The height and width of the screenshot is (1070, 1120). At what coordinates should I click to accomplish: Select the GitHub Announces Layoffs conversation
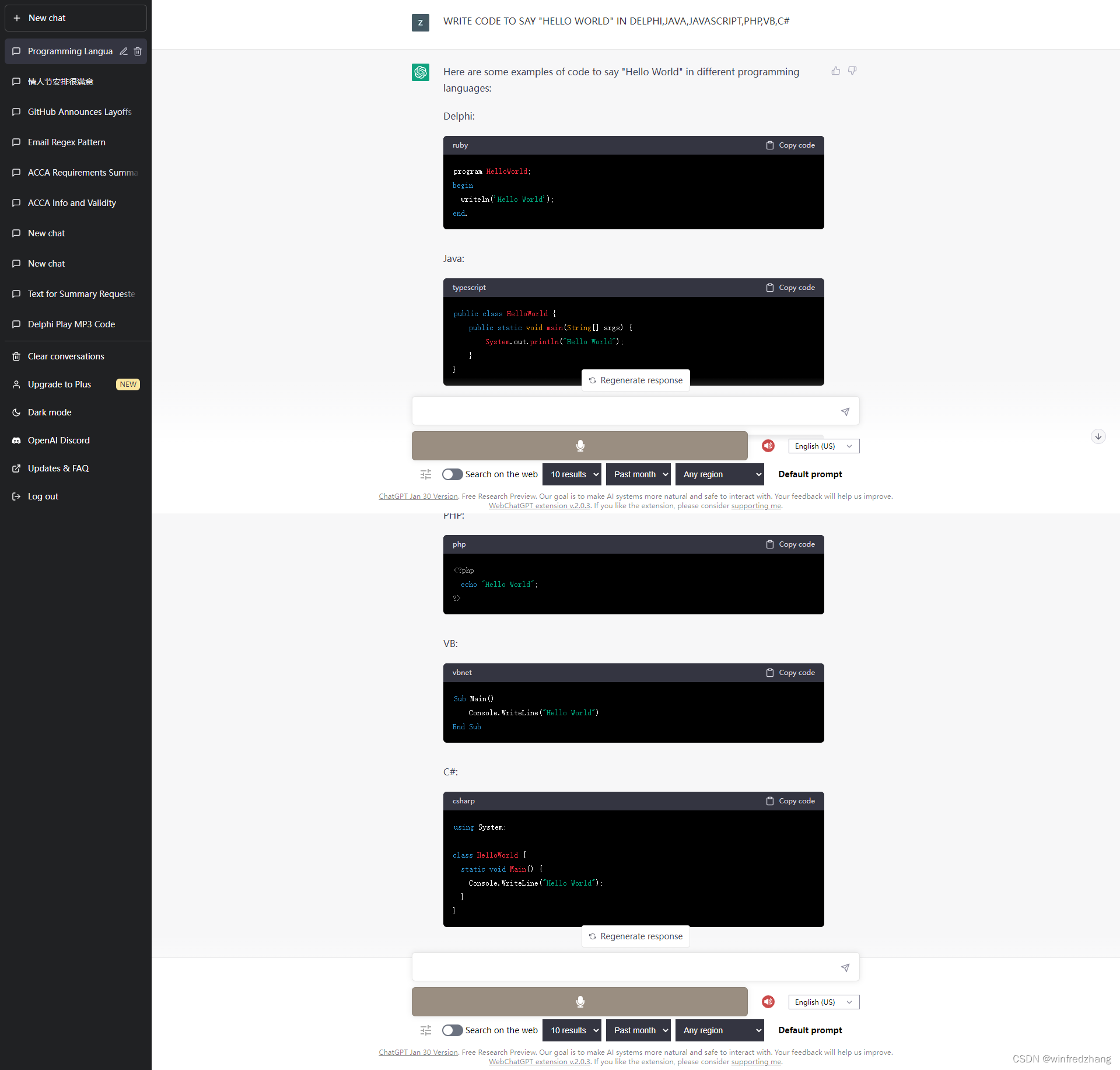pyautogui.click(x=79, y=112)
